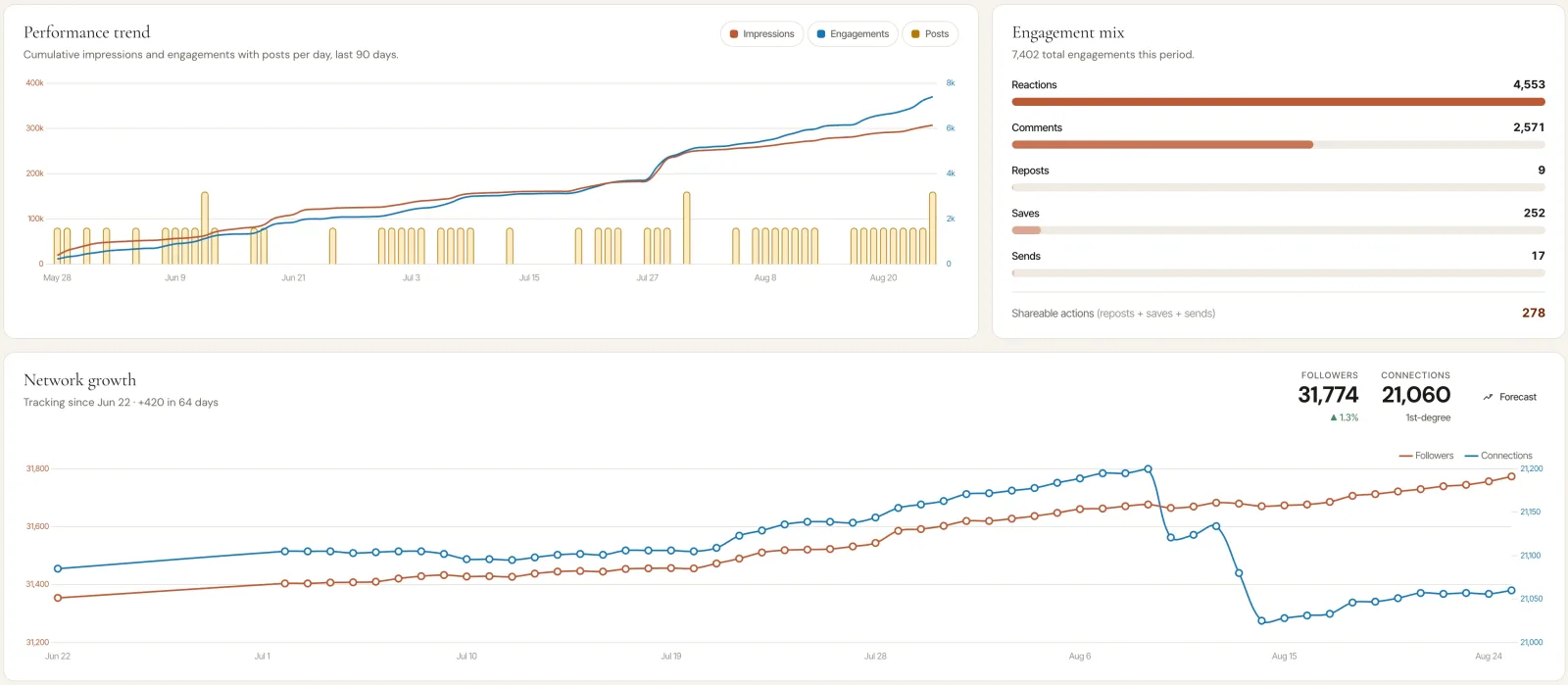Click the CONNECTIONS stat label
This screenshot has width=1568, height=685.
(1415, 375)
